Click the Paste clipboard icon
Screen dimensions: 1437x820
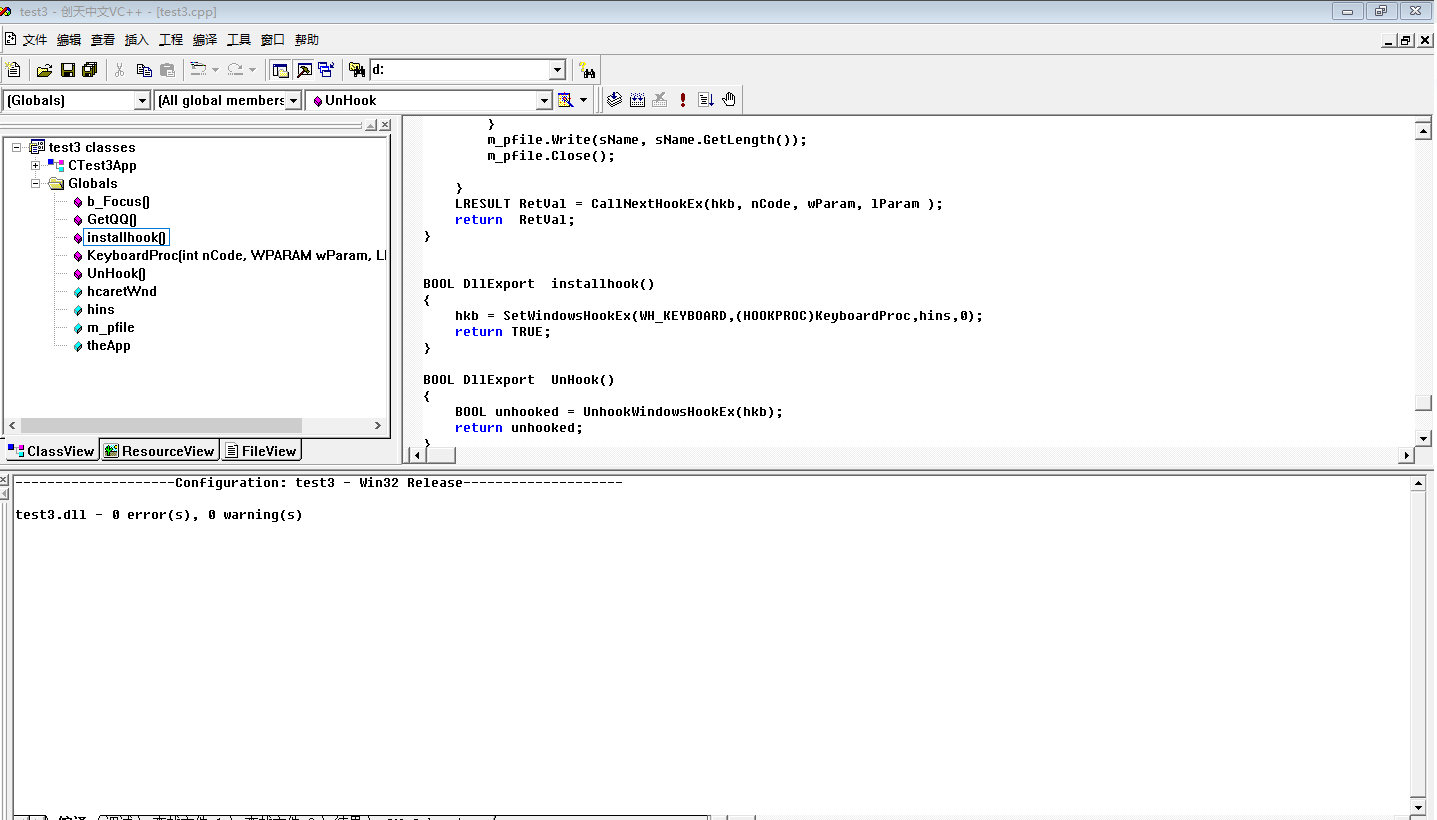coord(167,70)
